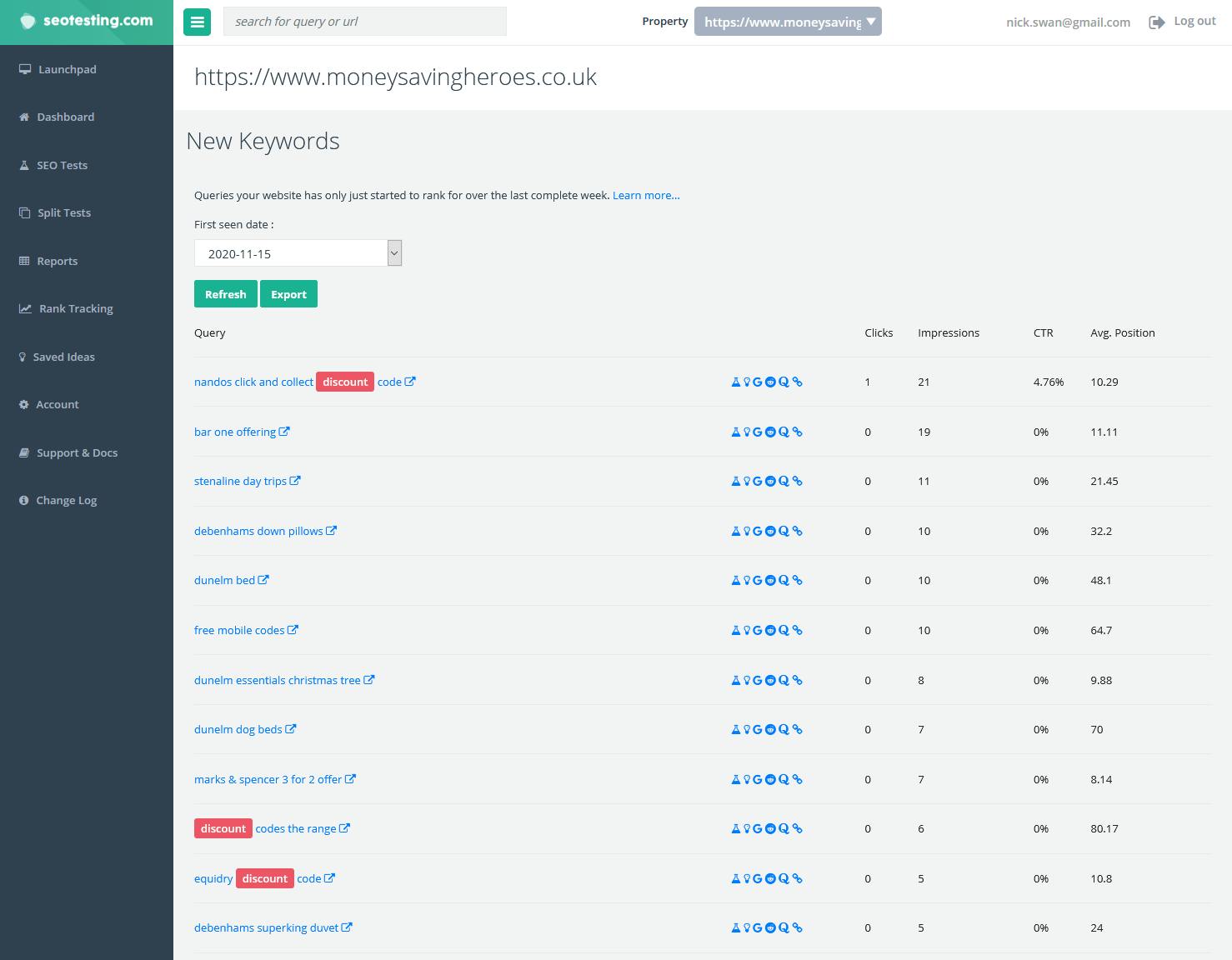
Task: Click the nick.swan@gmail.com account email
Action: click(x=1068, y=22)
